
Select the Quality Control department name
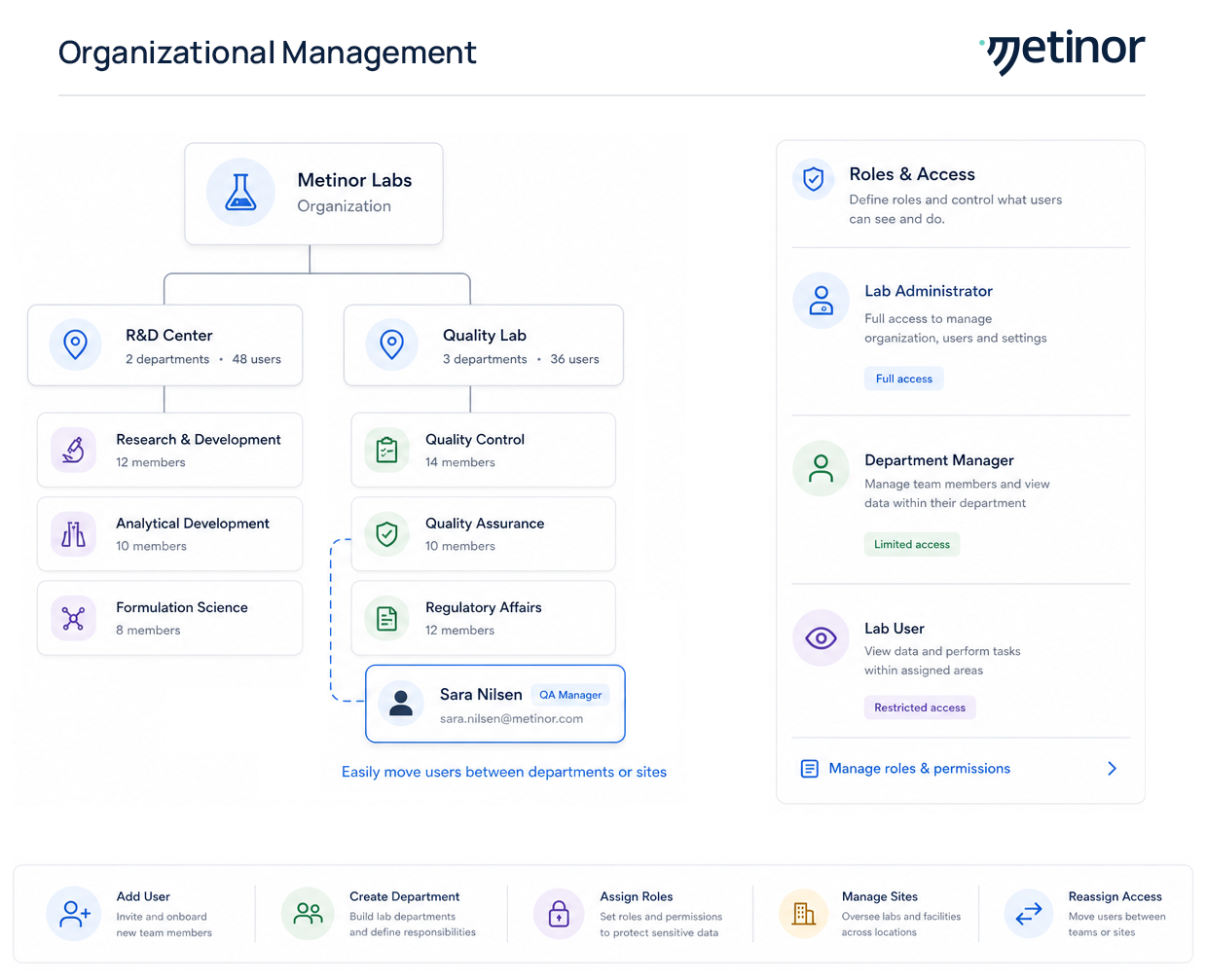[x=475, y=440]
